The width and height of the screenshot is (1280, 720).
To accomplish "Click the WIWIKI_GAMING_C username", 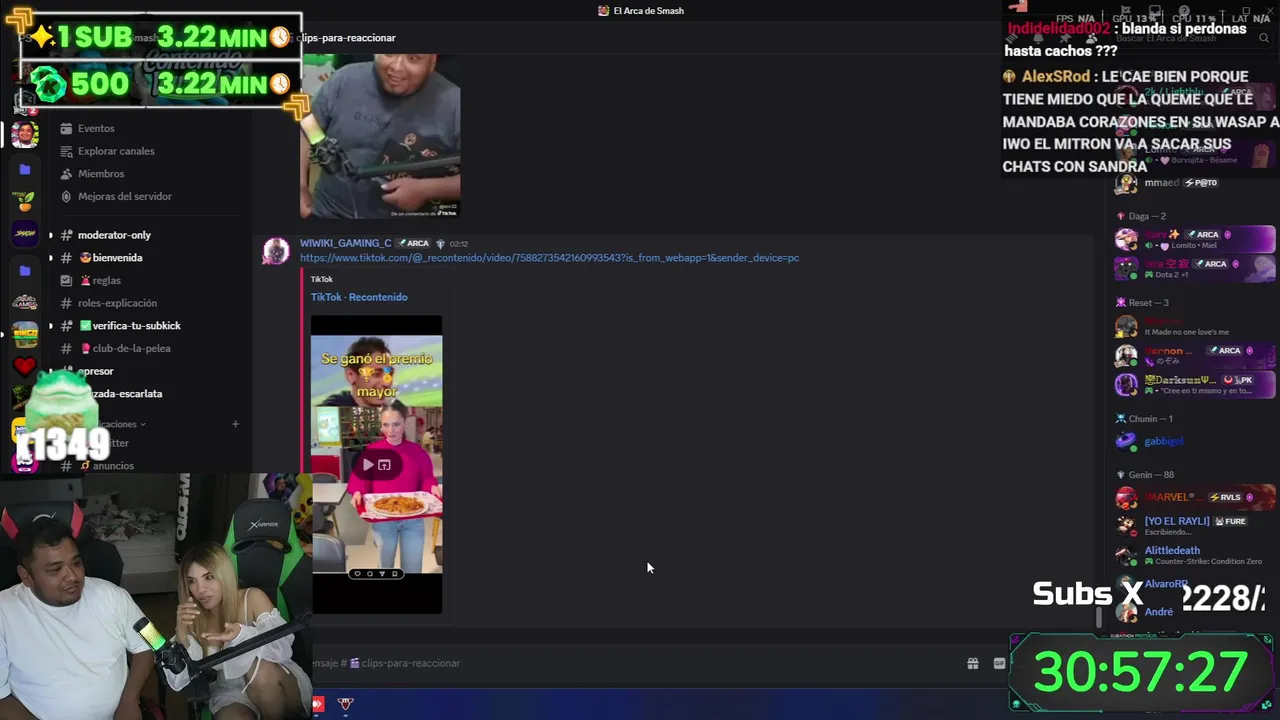I will coord(345,243).
